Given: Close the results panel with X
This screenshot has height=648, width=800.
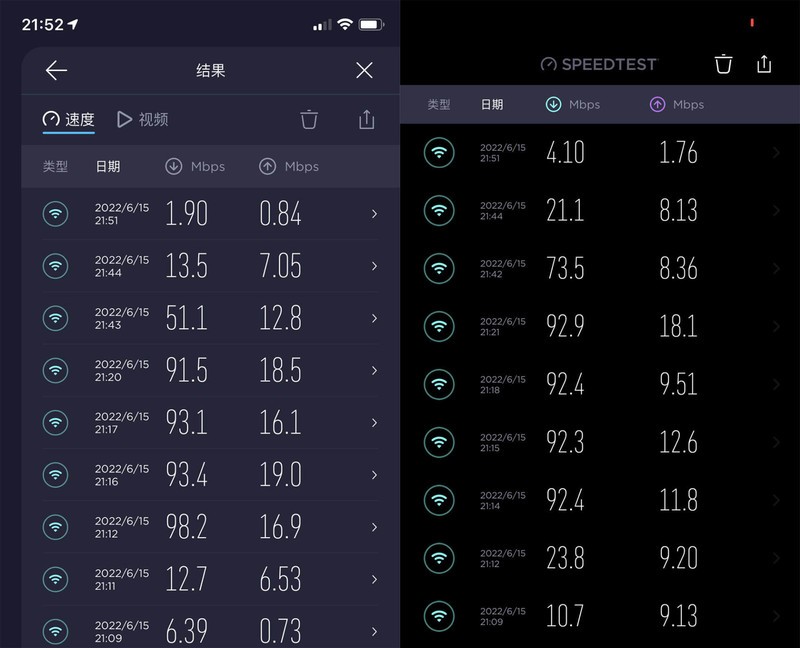Looking at the screenshot, I should [x=364, y=70].
